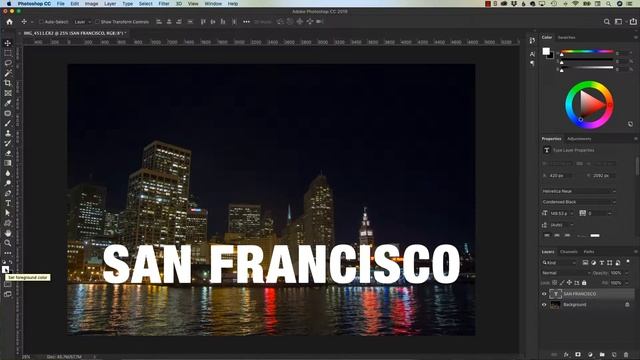
Task: Select the Hand tool
Action: (8, 233)
